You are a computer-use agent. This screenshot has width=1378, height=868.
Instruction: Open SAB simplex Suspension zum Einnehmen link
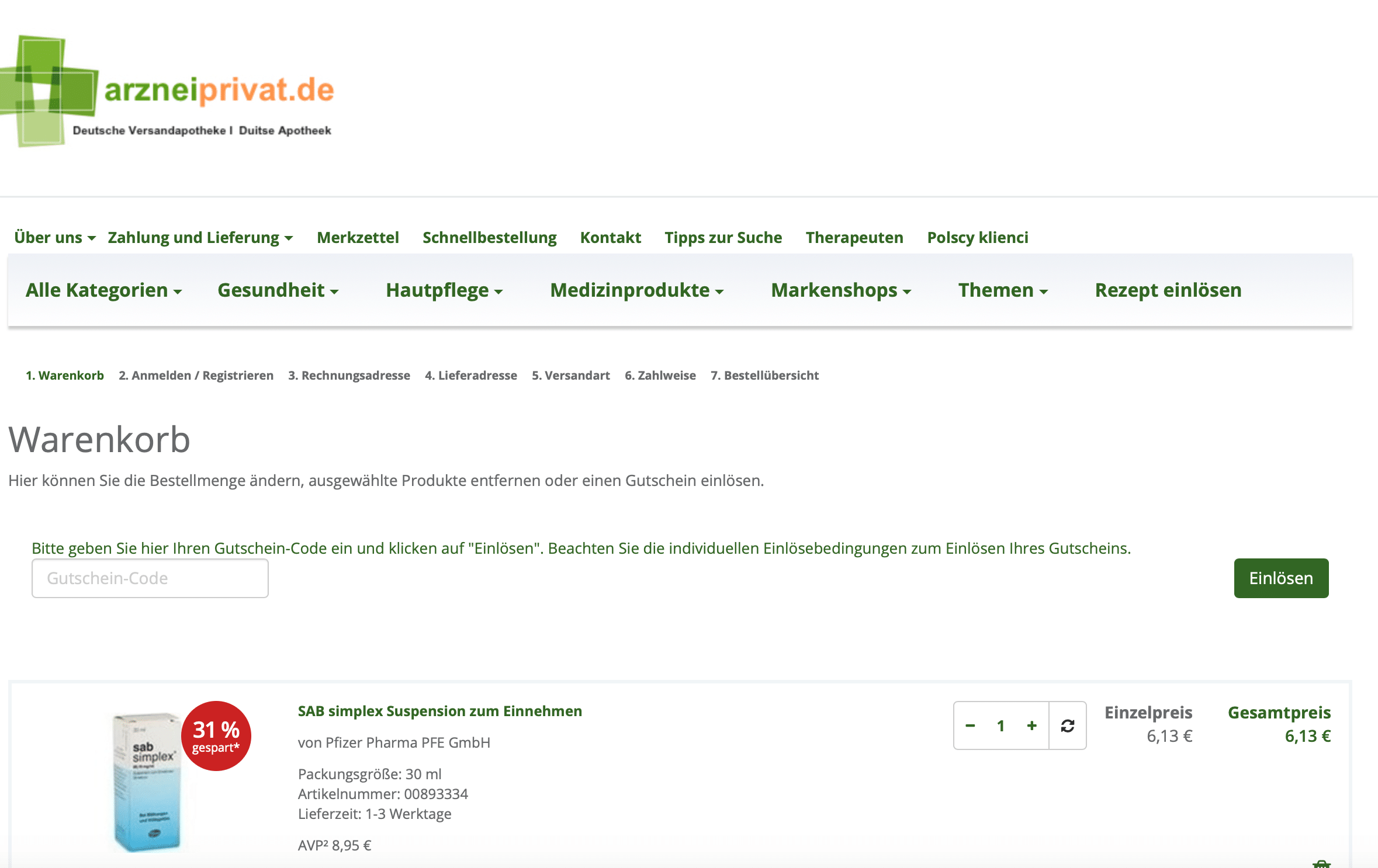pyautogui.click(x=440, y=711)
